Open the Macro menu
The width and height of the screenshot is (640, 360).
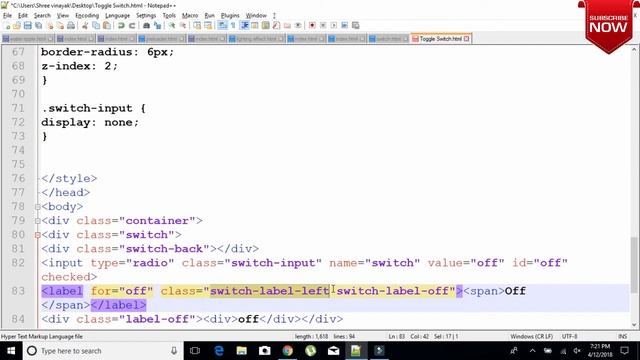(x=190, y=16)
